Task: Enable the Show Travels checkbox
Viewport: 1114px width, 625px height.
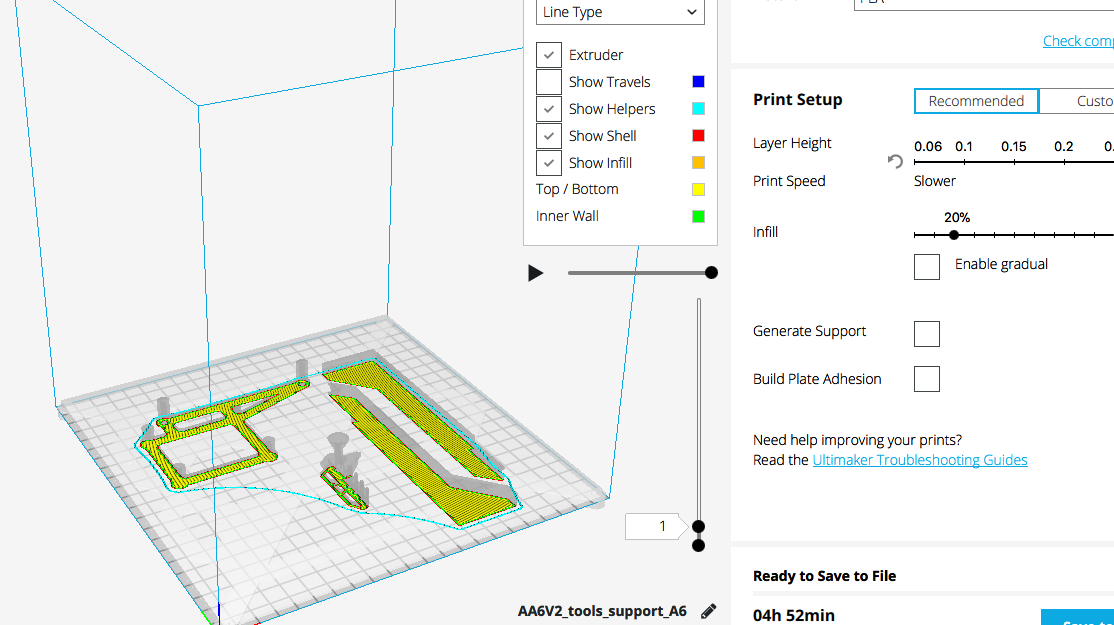Action: click(x=549, y=82)
